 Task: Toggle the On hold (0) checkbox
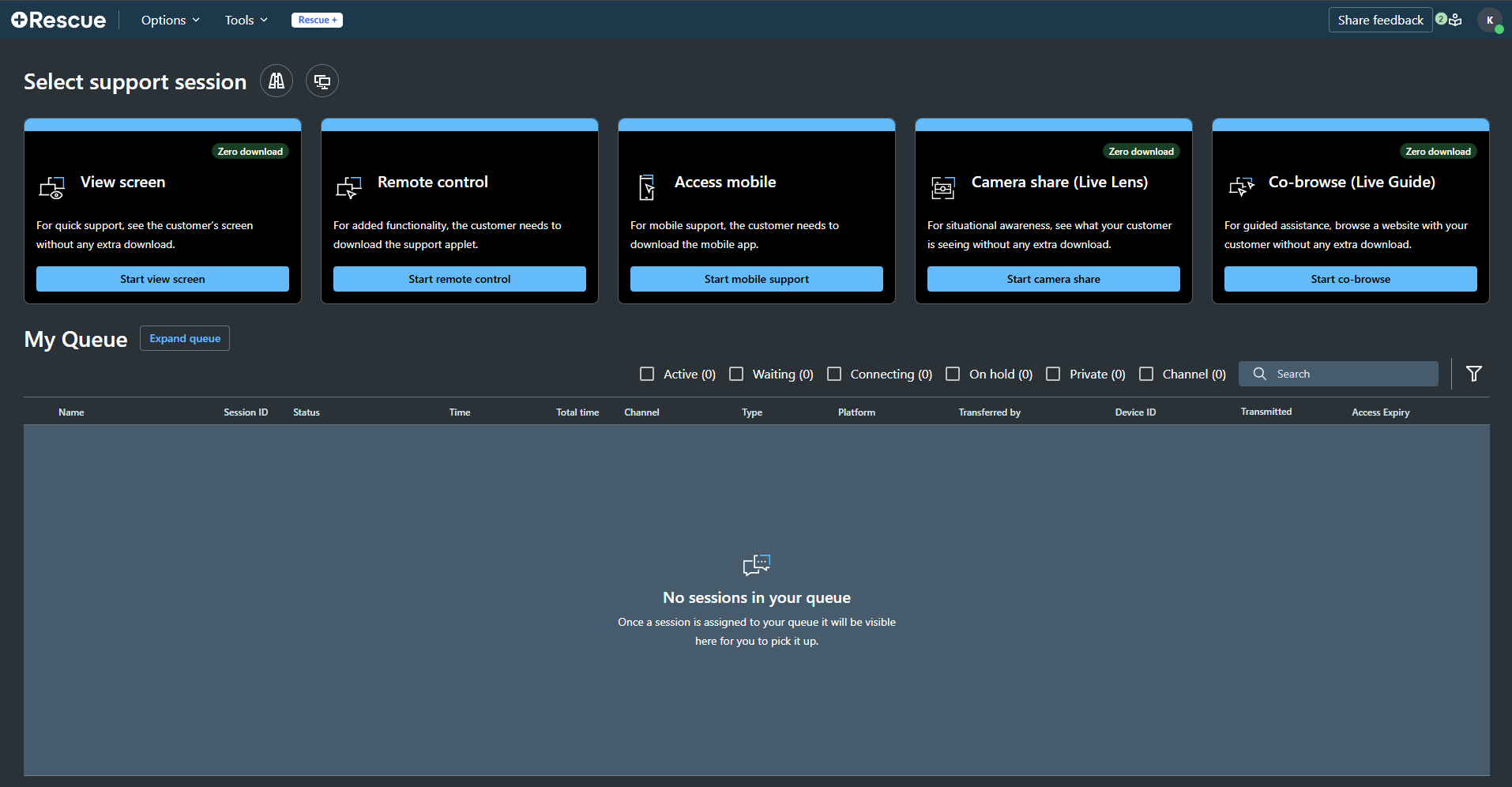click(x=953, y=374)
